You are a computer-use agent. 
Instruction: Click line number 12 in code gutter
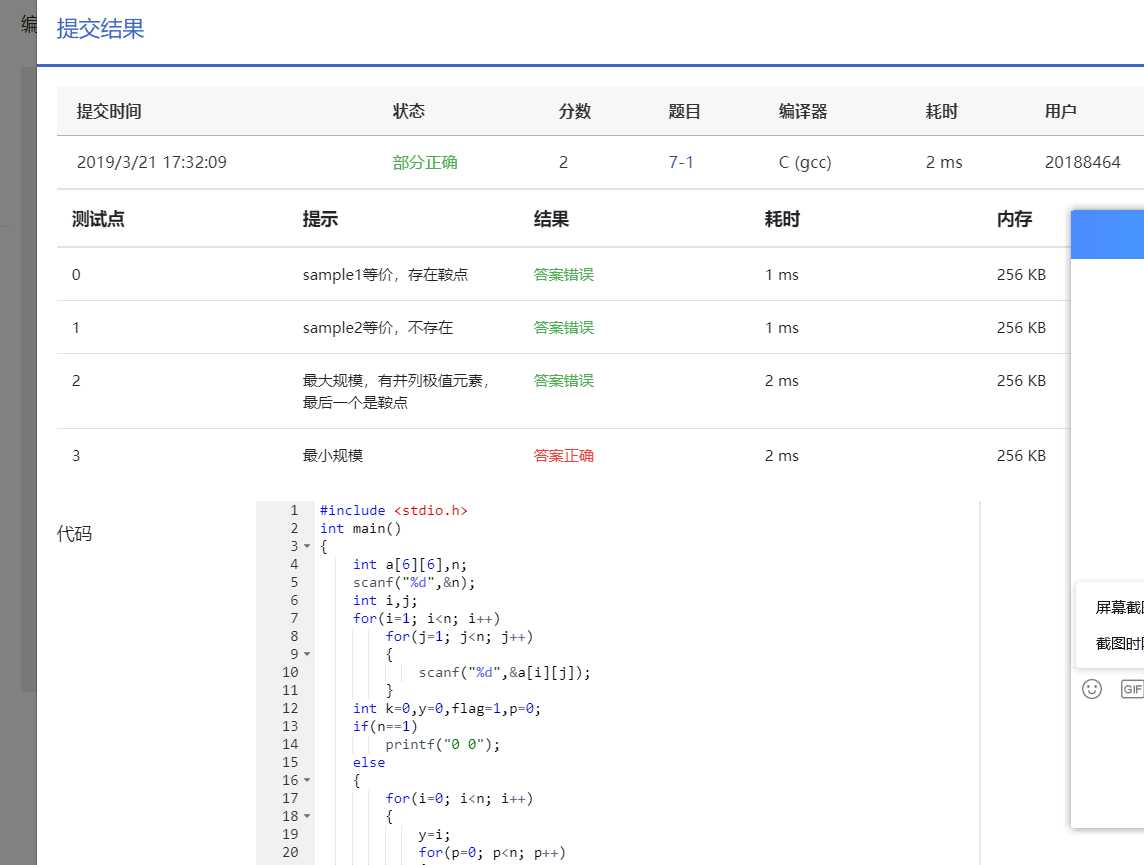[x=290, y=708]
